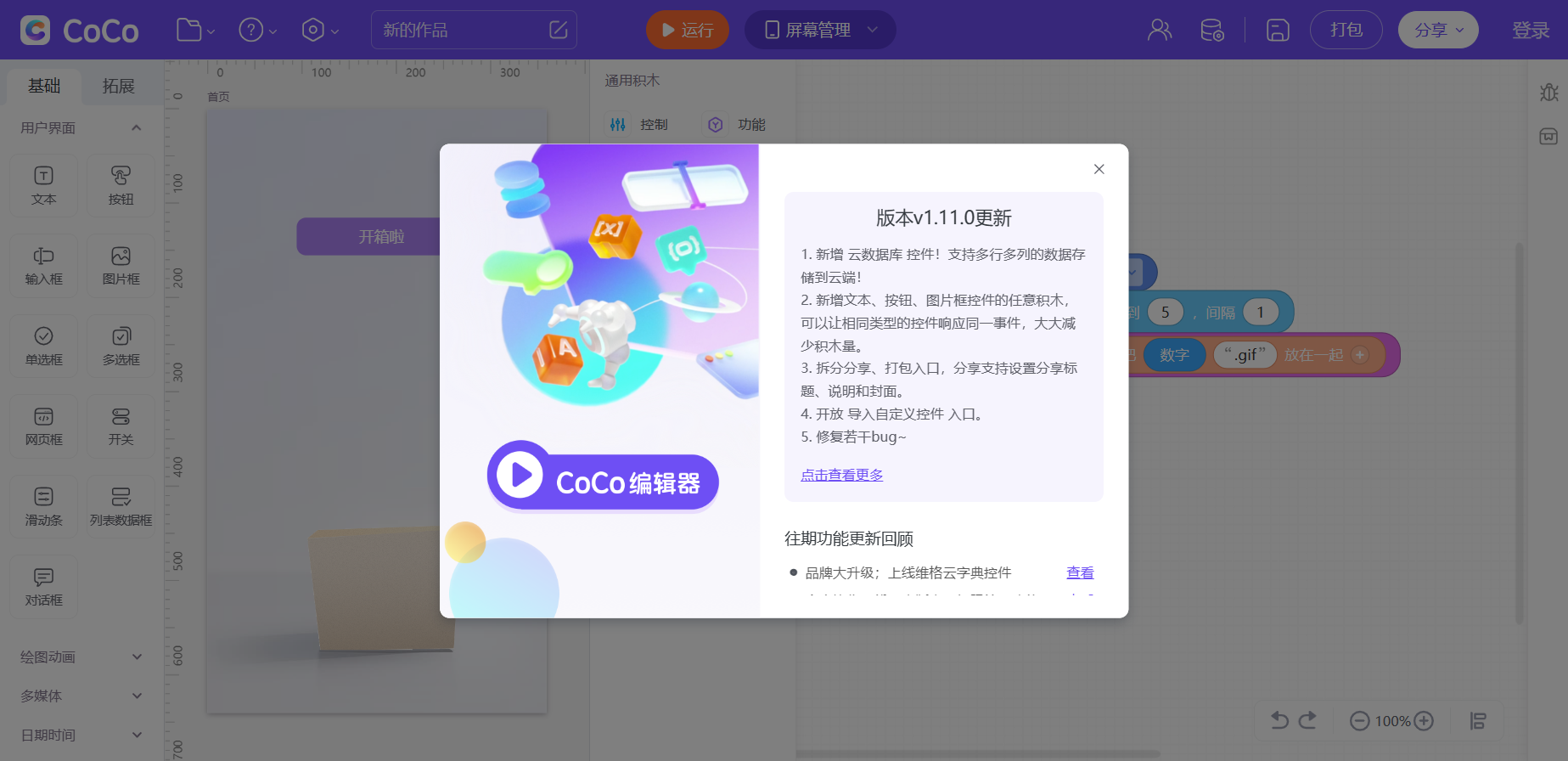Click the ".gif" text value in the block
Viewport: 1568px width, 761px height.
point(1245,354)
